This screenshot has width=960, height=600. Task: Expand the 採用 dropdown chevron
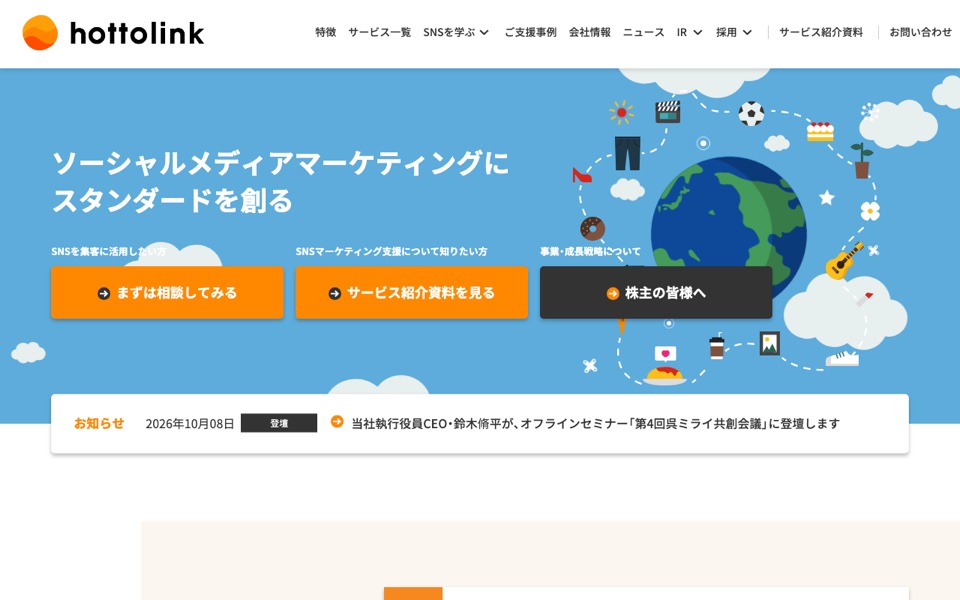pos(747,32)
